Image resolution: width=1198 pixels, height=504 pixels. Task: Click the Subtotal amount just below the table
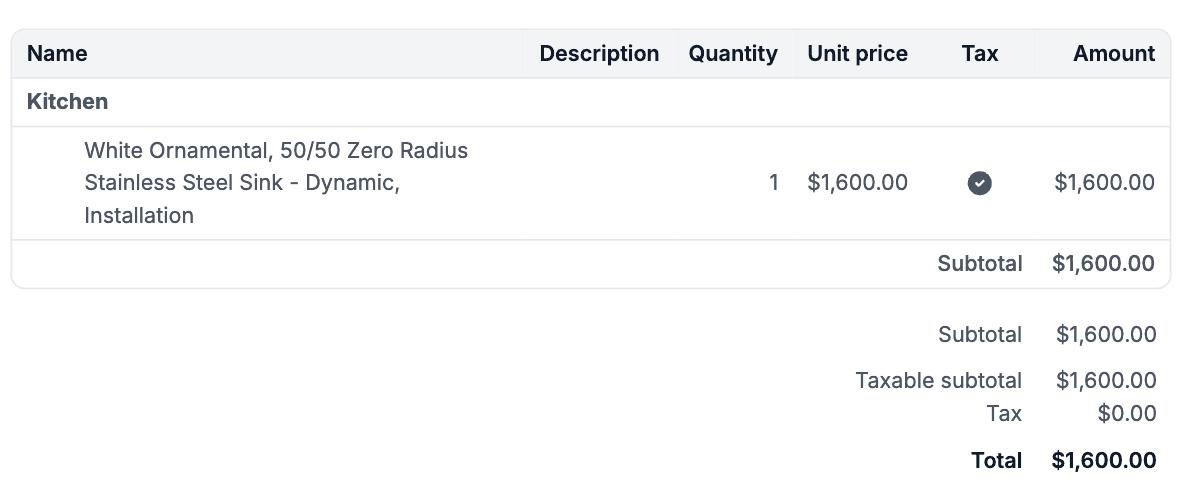point(1105,335)
